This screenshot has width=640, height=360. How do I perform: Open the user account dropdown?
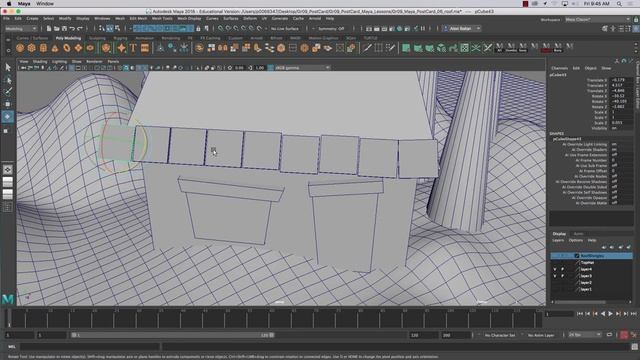tap(462, 29)
